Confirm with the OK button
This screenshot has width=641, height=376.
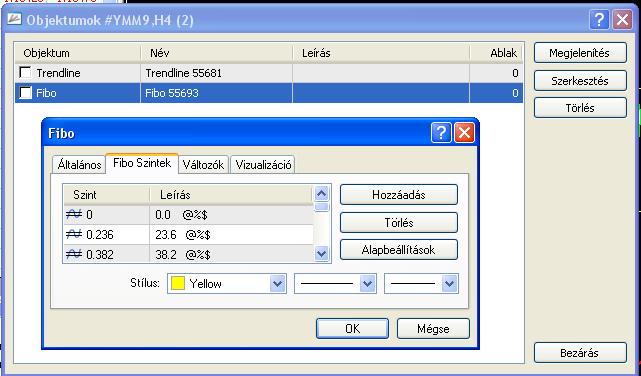coord(352,329)
